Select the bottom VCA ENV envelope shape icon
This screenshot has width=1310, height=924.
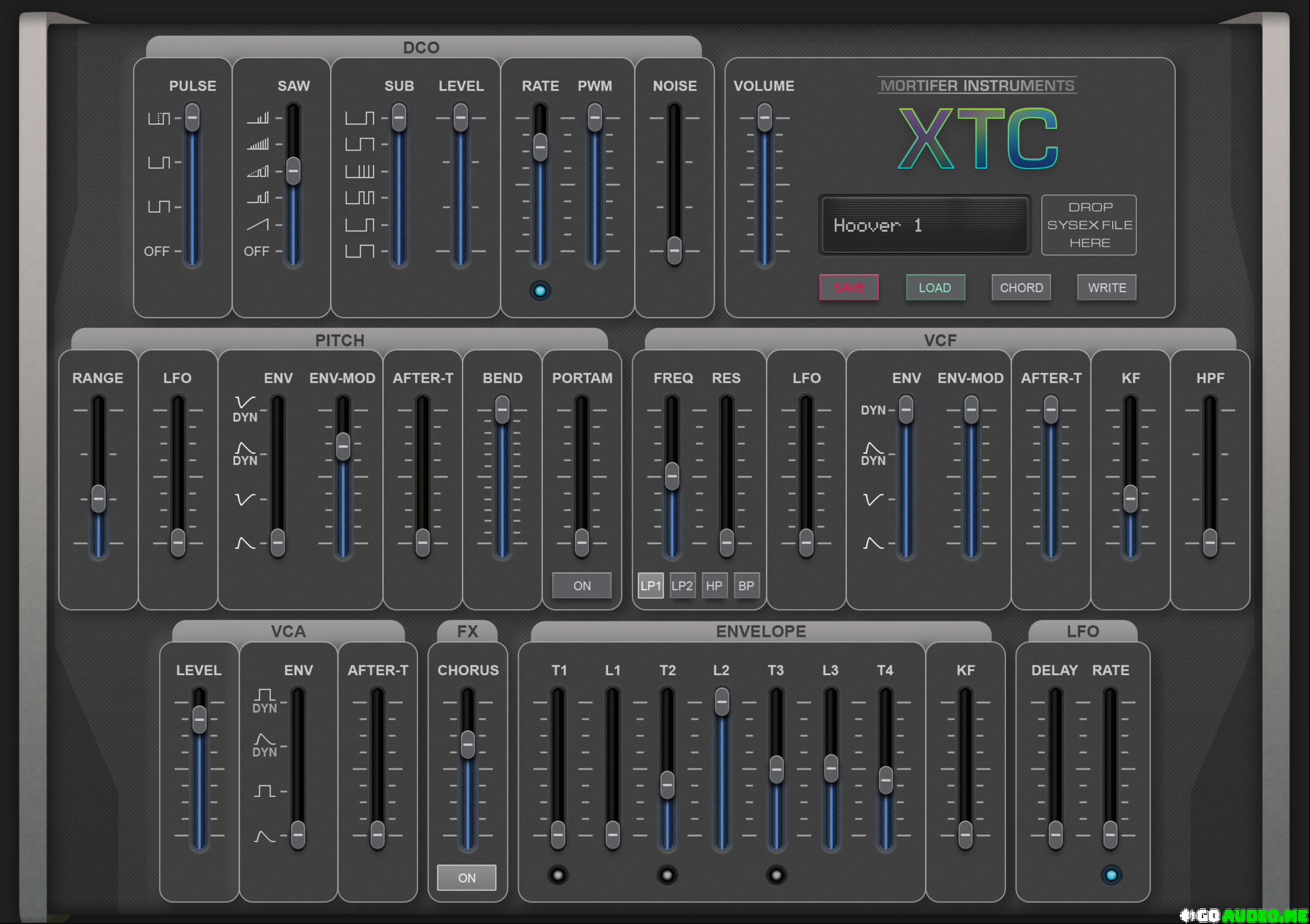pos(264,836)
